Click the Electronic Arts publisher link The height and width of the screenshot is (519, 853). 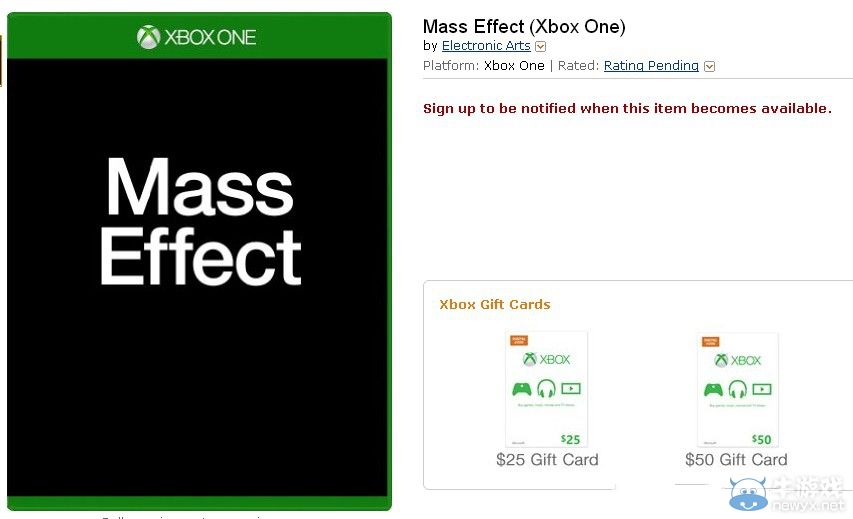click(x=486, y=46)
